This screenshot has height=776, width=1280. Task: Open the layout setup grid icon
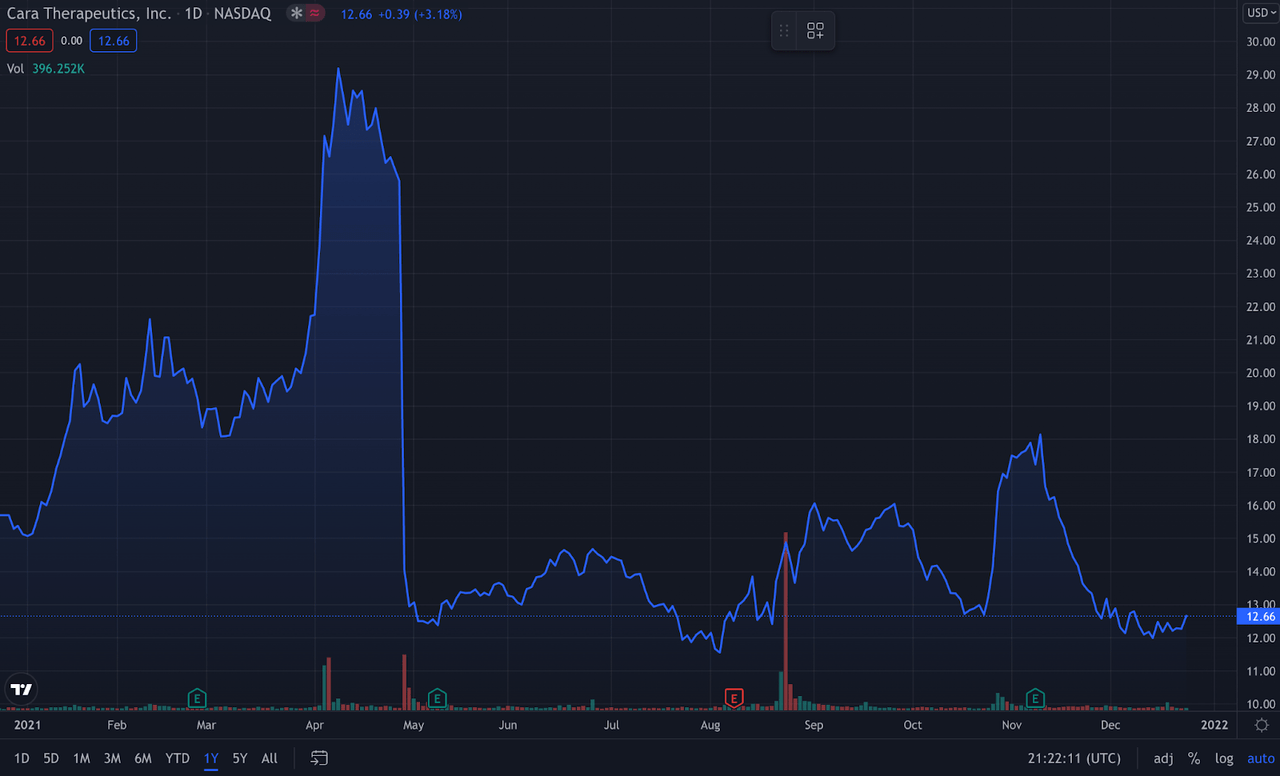pyautogui.click(x=815, y=31)
